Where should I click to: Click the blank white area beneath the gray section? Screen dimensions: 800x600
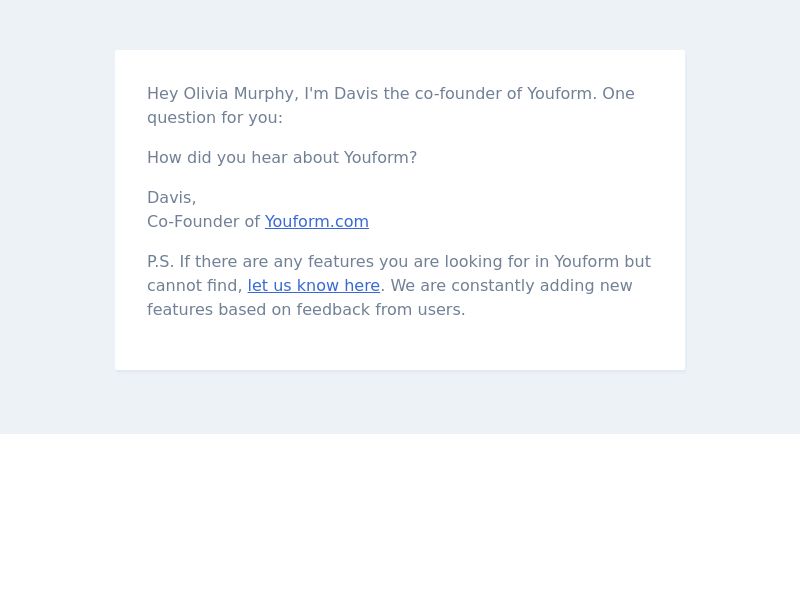pos(400,516)
